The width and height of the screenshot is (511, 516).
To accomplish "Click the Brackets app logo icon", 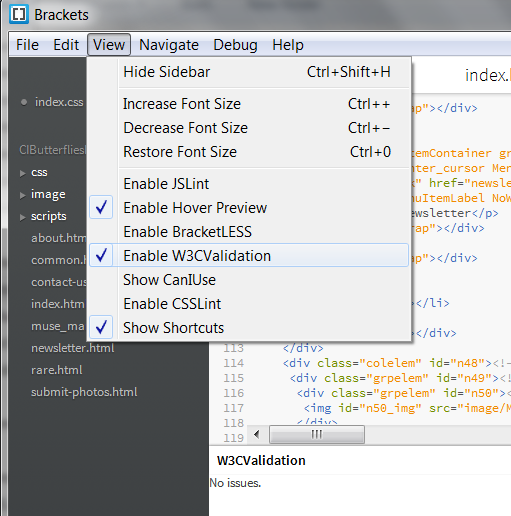I will [x=19, y=14].
